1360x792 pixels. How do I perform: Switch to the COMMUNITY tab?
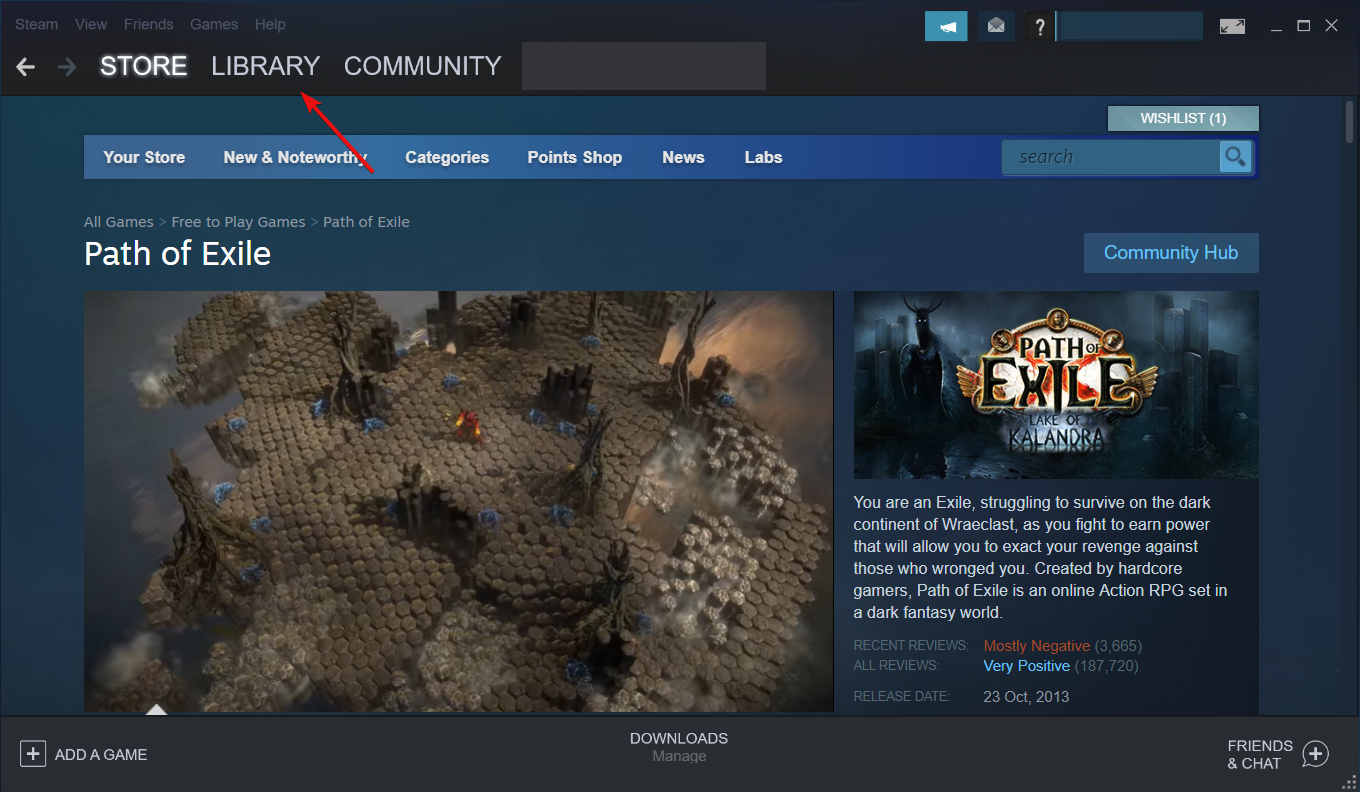click(423, 66)
